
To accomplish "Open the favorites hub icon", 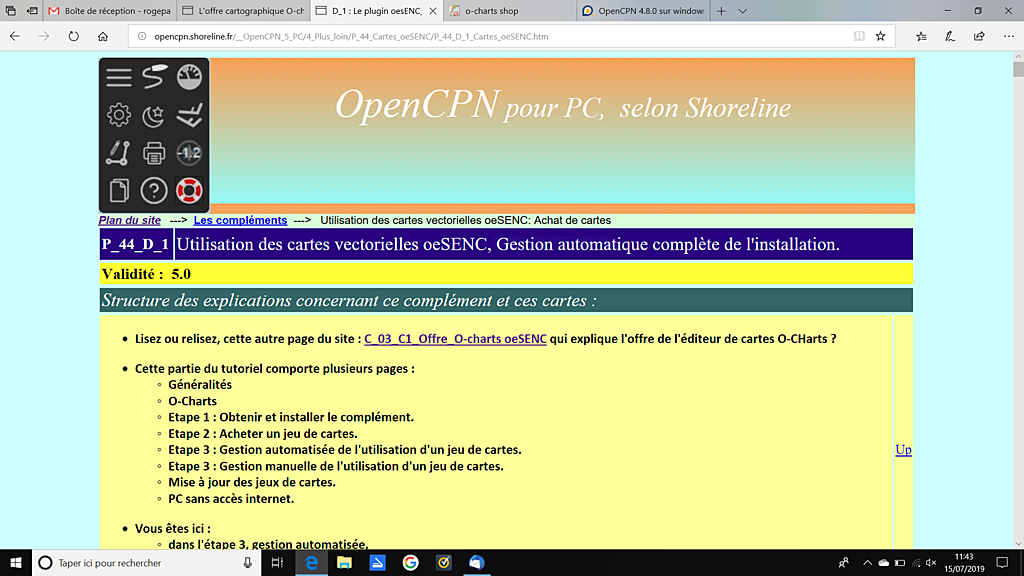I will click(x=921, y=37).
